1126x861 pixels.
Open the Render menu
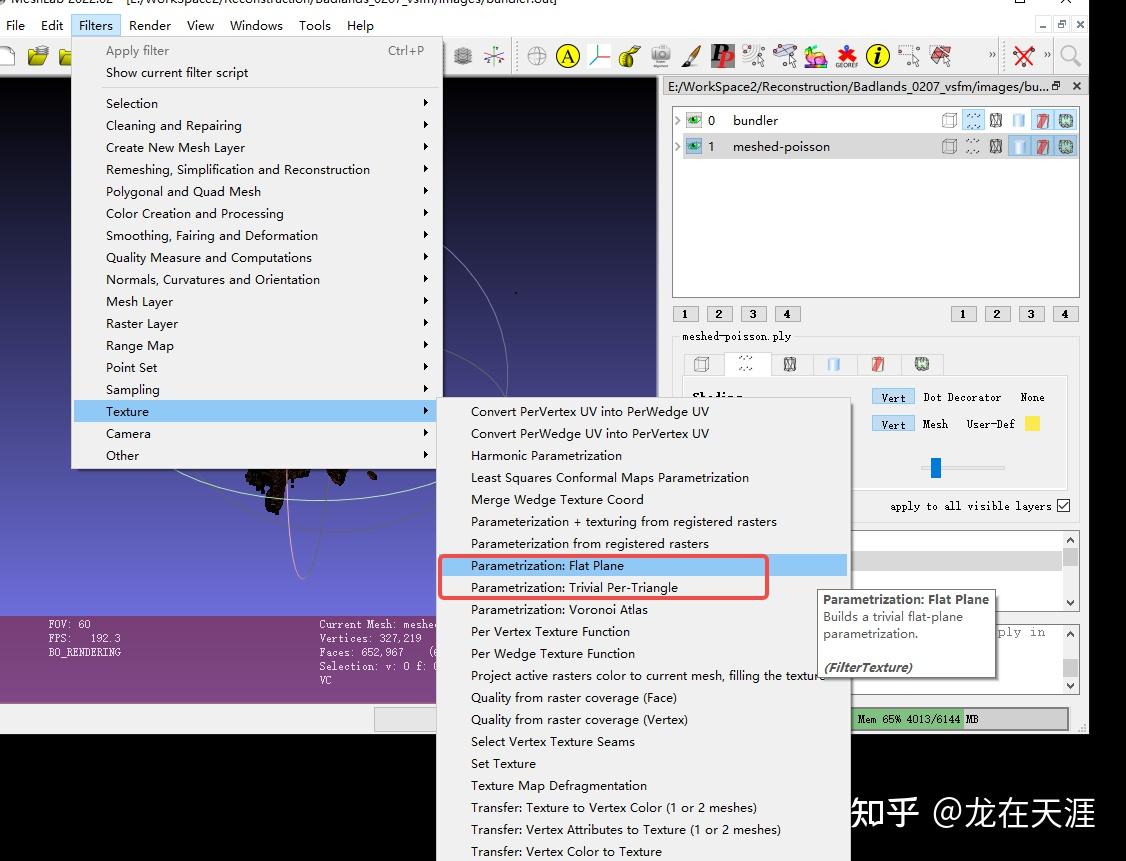149,25
